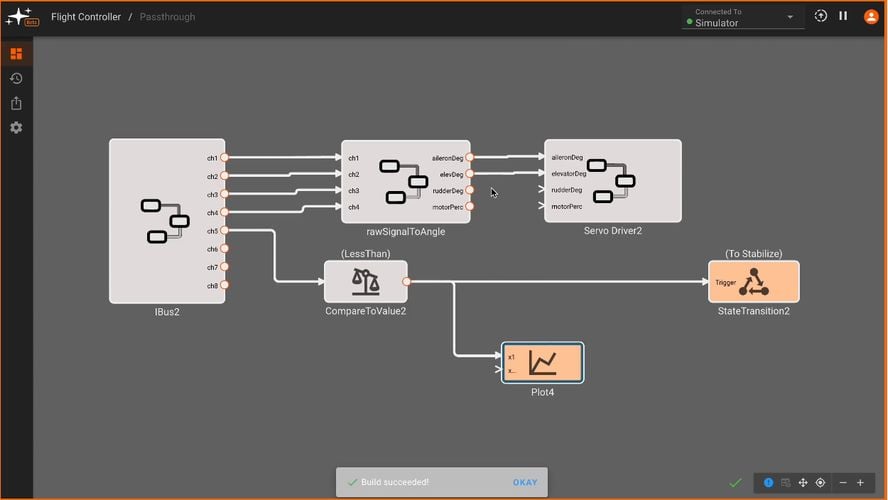Click rudderDeg output port on rawSignalToAngle
This screenshot has height=500, width=888.
469,190
